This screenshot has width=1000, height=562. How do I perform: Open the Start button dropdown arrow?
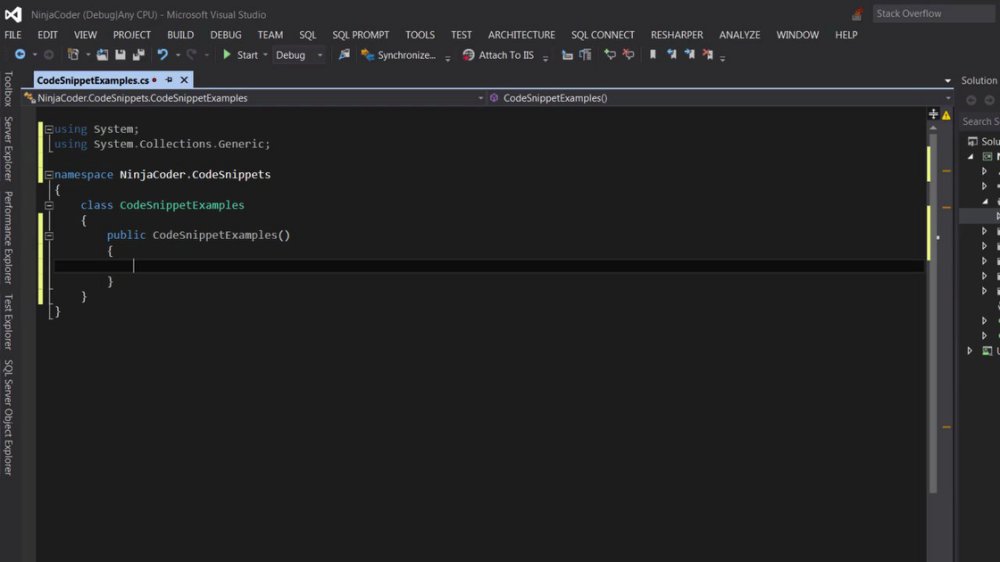pos(265,55)
